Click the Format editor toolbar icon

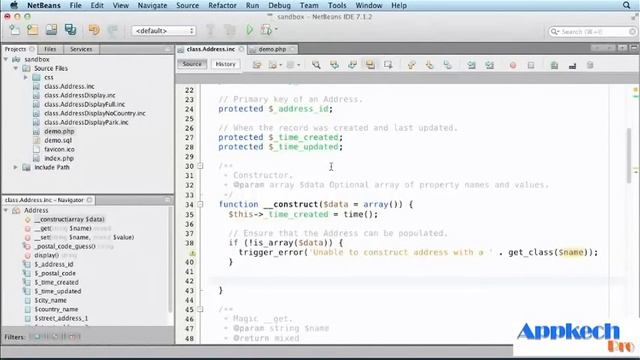point(590,65)
